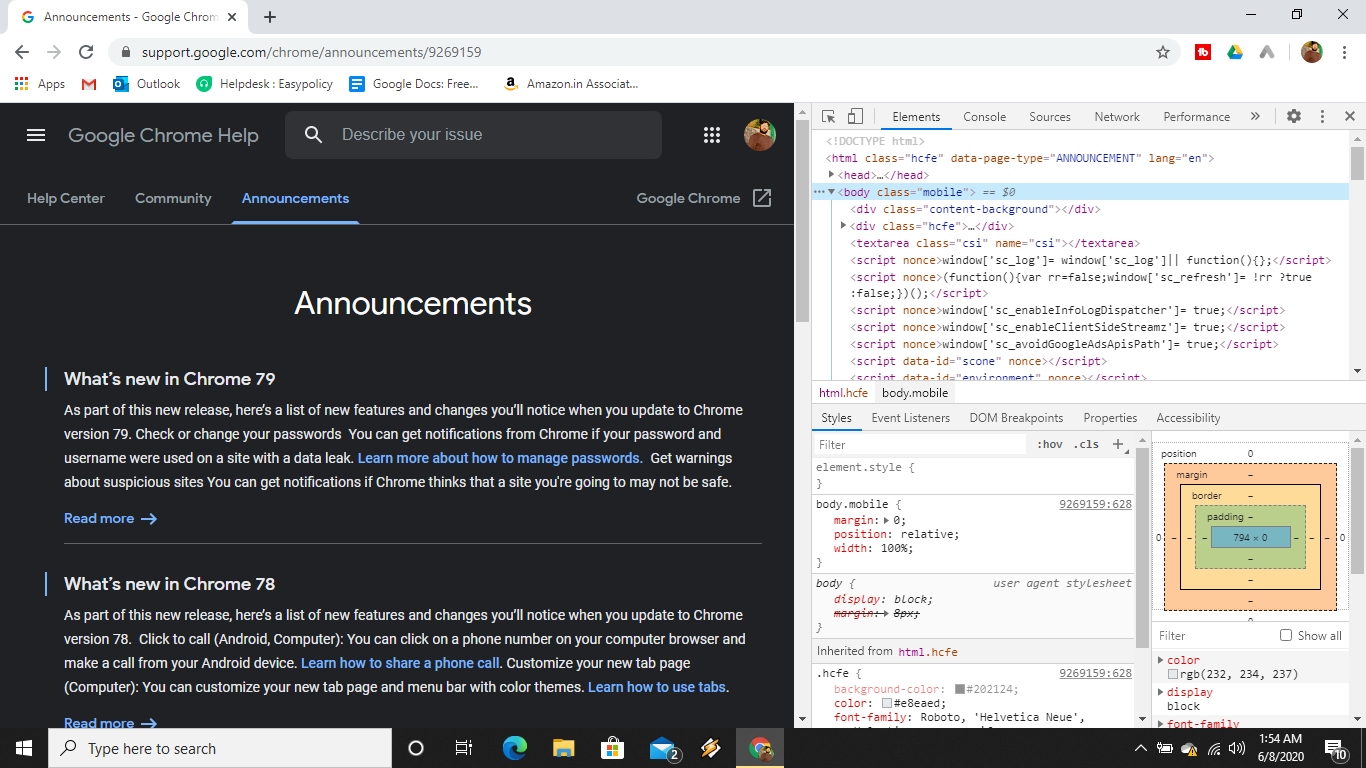Screen dimensions: 1366x768
Task: Expand the margin shorthand in body.mobile
Action: (886, 520)
